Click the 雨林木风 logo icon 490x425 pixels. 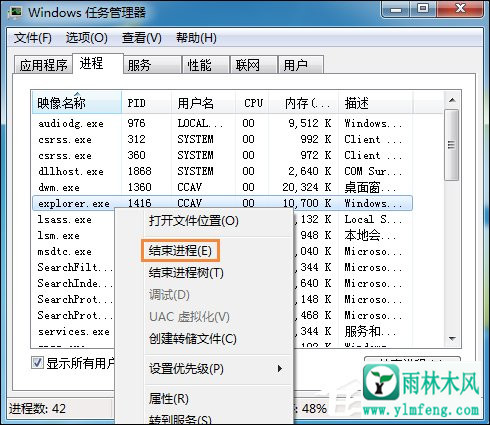381,382
